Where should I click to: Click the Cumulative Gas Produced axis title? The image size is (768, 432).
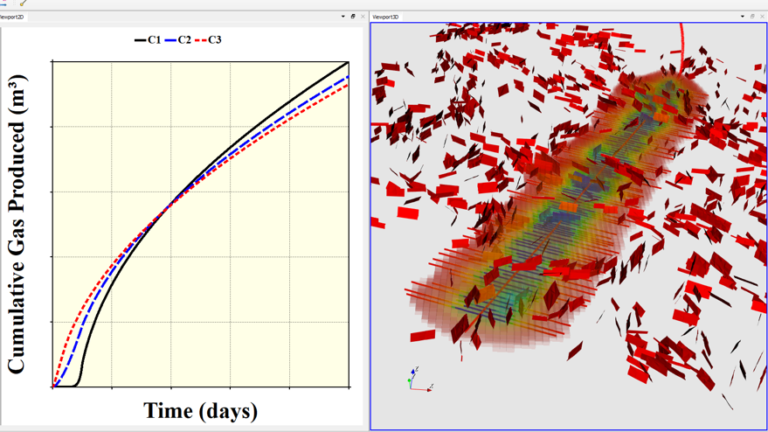coord(19,222)
